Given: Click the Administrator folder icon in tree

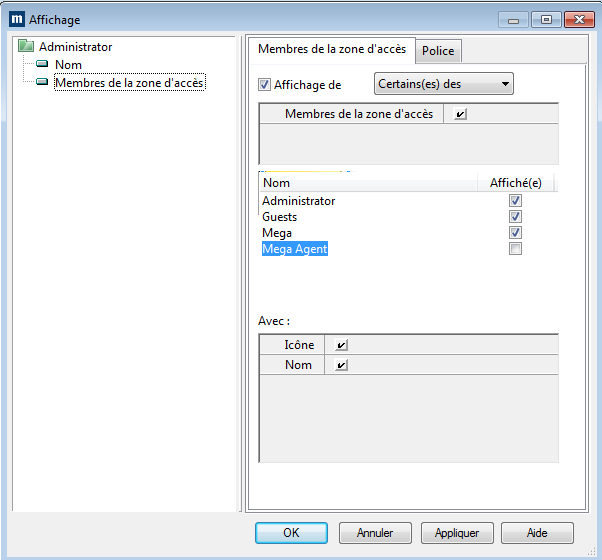Looking at the screenshot, I should click(x=27, y=47).
